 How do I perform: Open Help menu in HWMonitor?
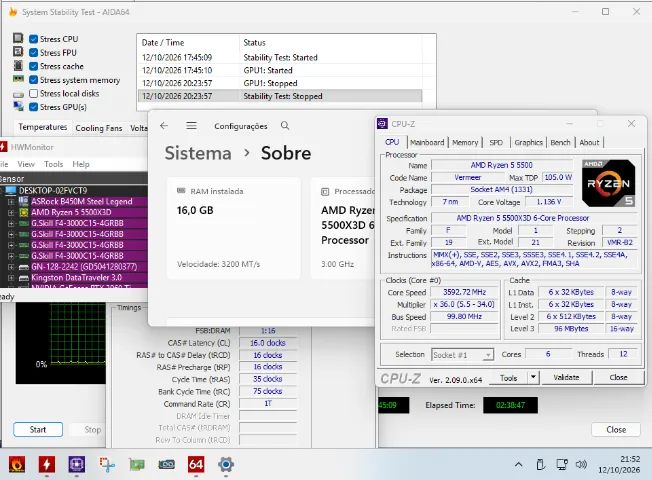pos(81,164)
